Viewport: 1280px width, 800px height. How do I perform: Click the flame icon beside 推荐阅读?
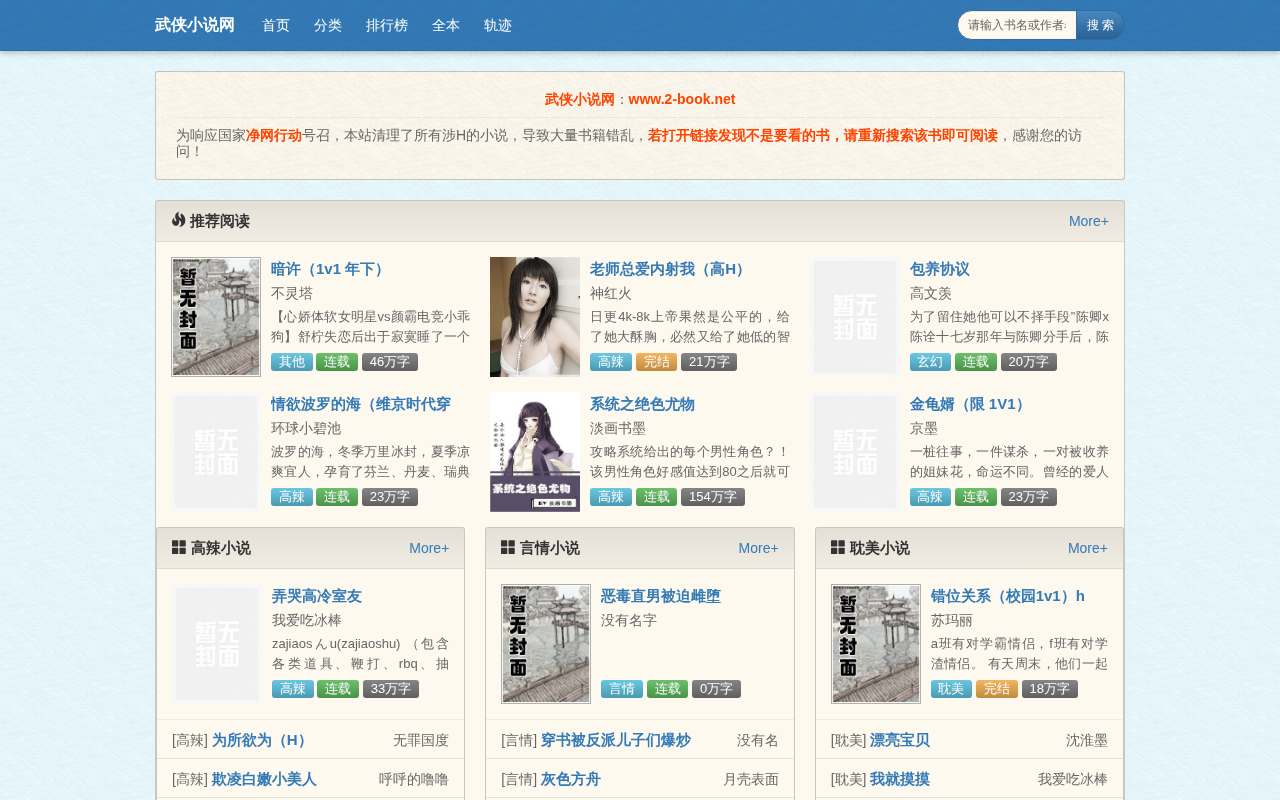click(178, 220)
